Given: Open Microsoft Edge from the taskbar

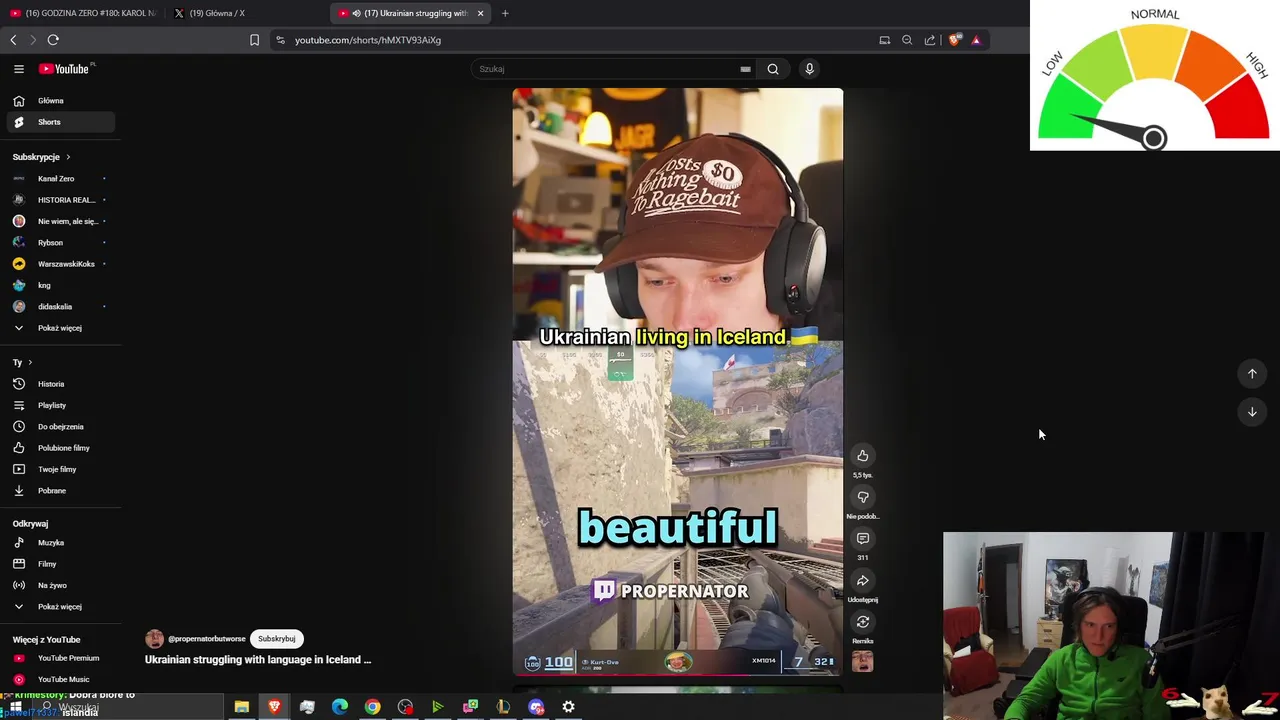Looking at the screenshot, I should click(340, 707).
